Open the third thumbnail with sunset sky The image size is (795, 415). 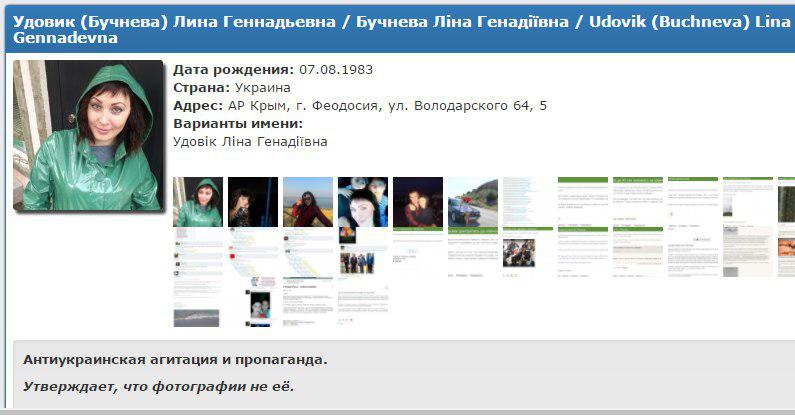coord(307,202)
